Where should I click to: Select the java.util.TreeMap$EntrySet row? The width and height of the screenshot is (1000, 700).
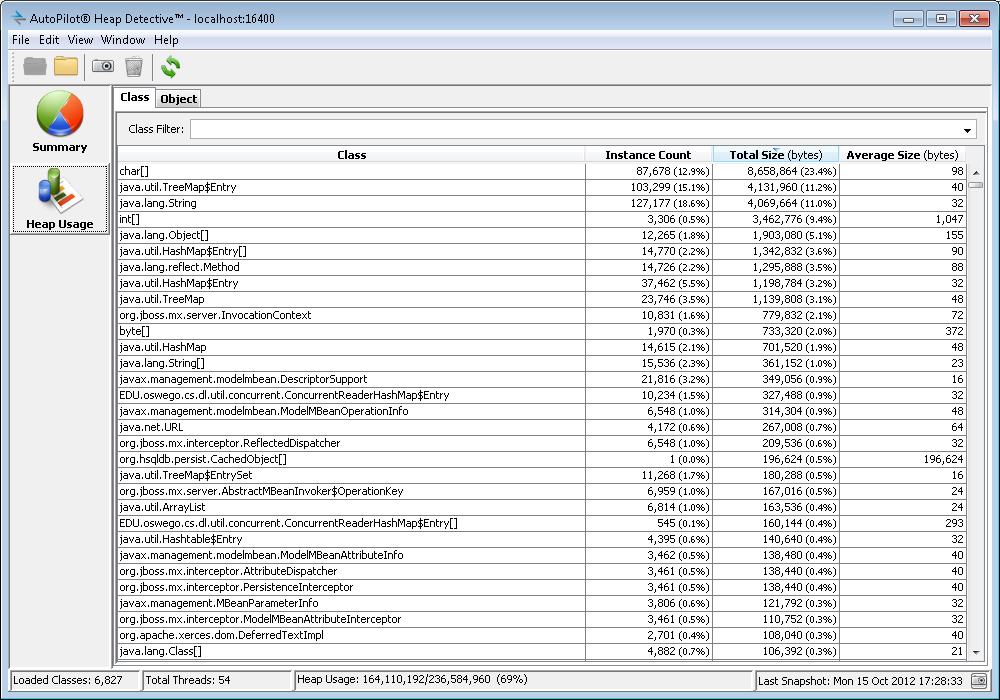(542, 475)
